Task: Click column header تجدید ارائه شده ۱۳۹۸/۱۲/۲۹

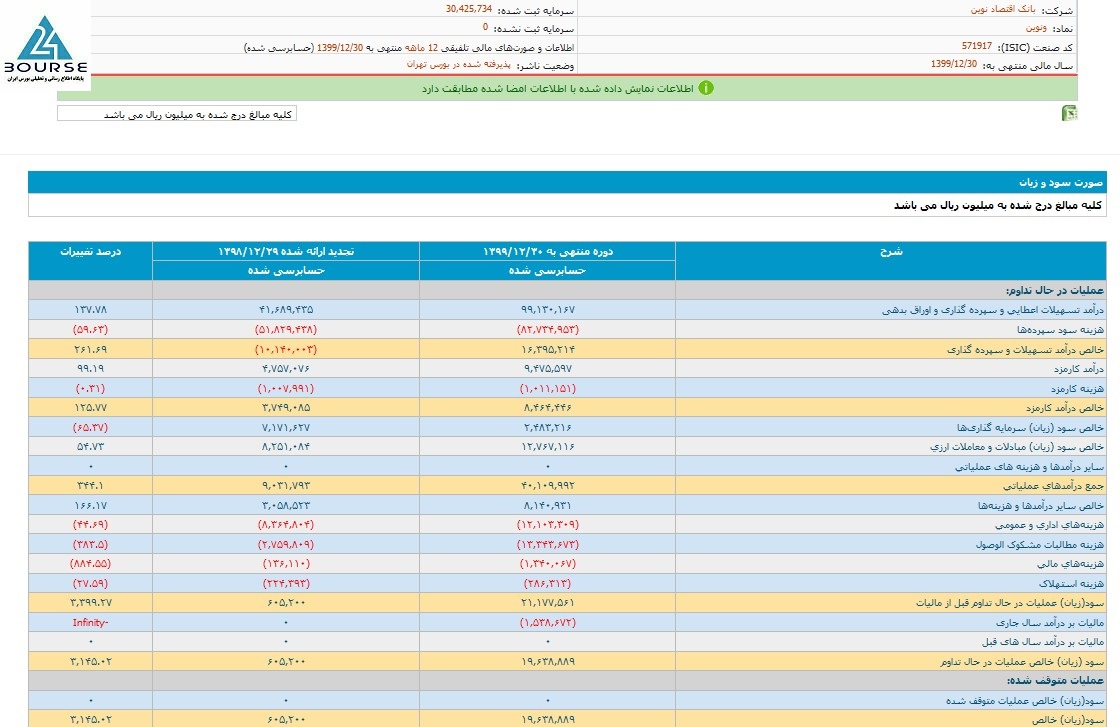Action: (285, 251)
